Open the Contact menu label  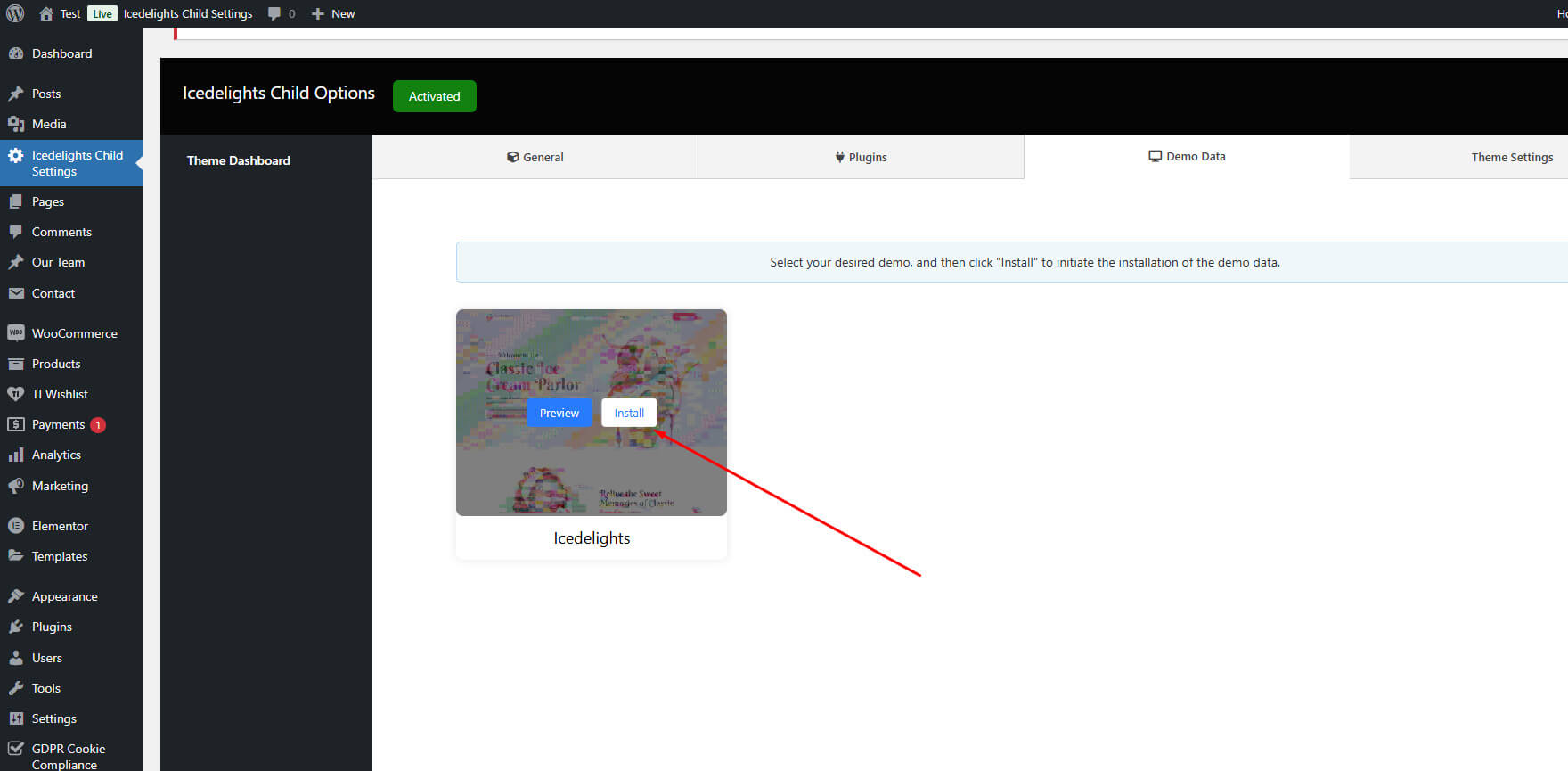(53, 293)
